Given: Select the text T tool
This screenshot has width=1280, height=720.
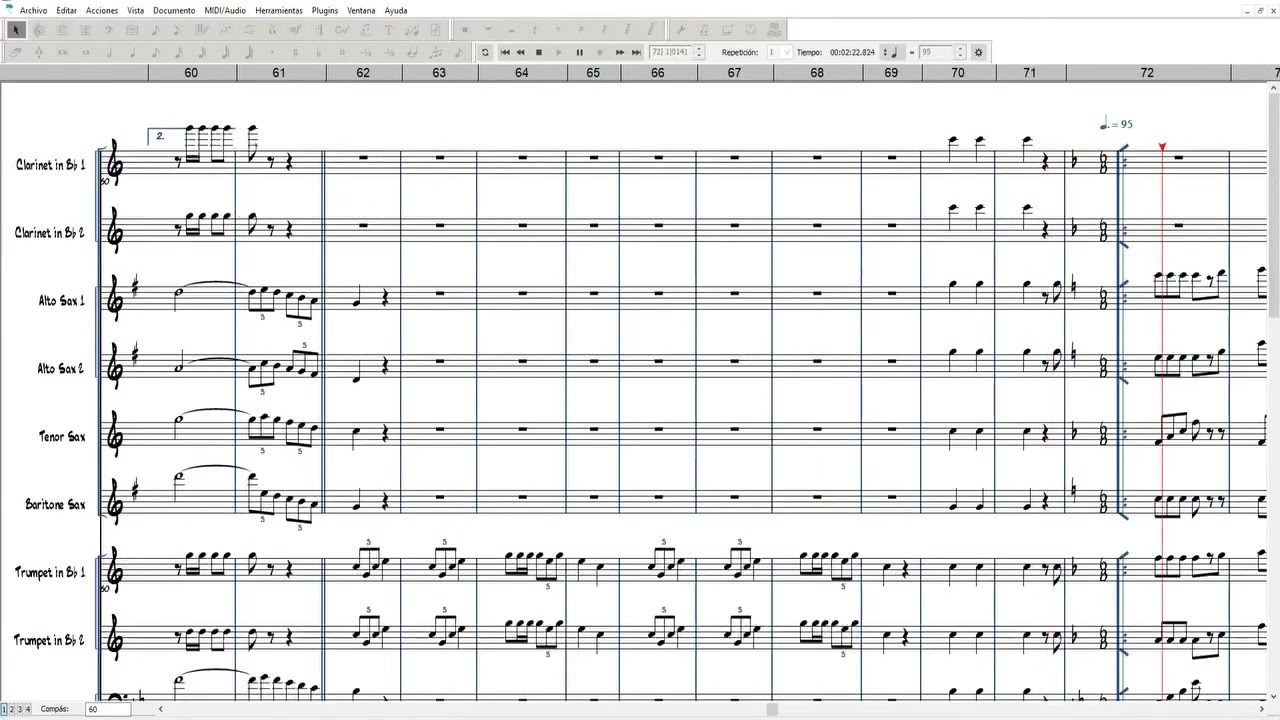Looking at the screenshot, I should 388,30.
